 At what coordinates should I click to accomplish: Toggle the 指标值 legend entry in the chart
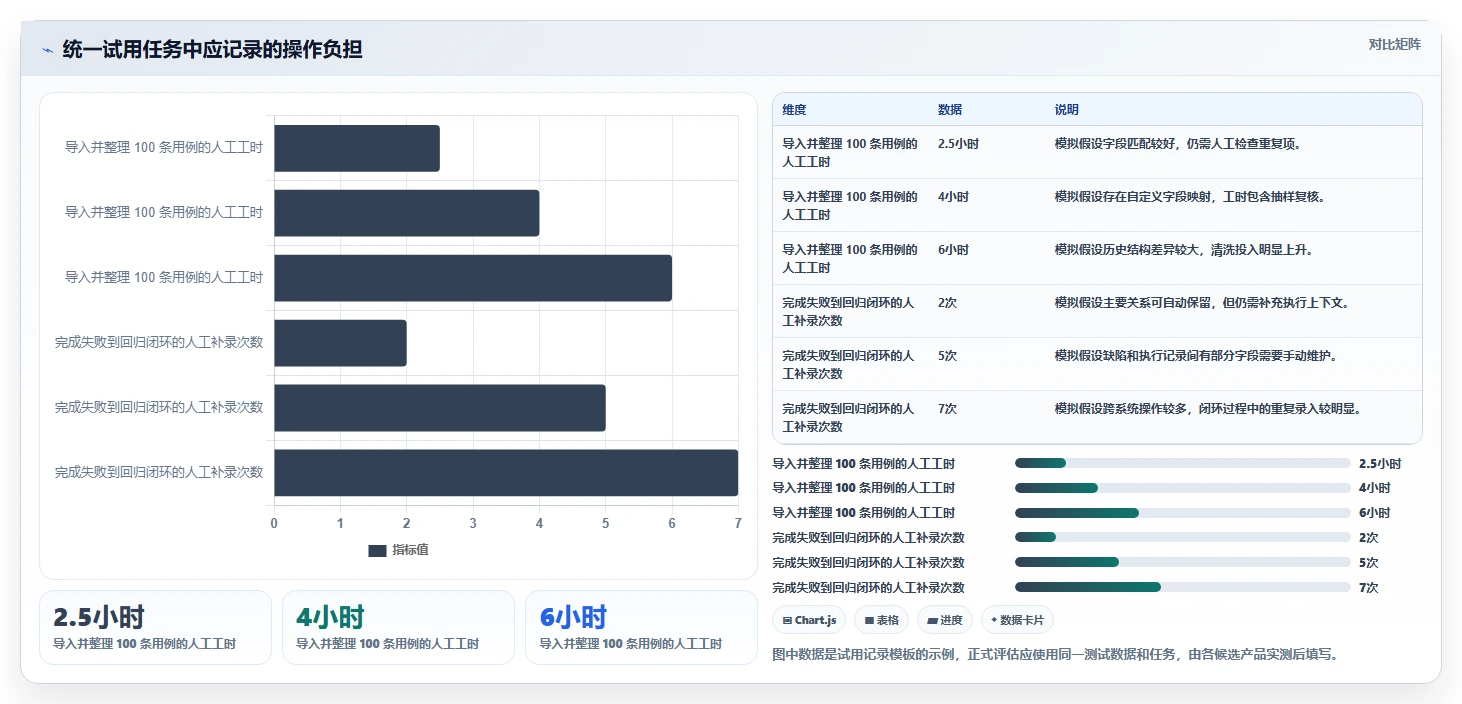(x=398, y=550)
